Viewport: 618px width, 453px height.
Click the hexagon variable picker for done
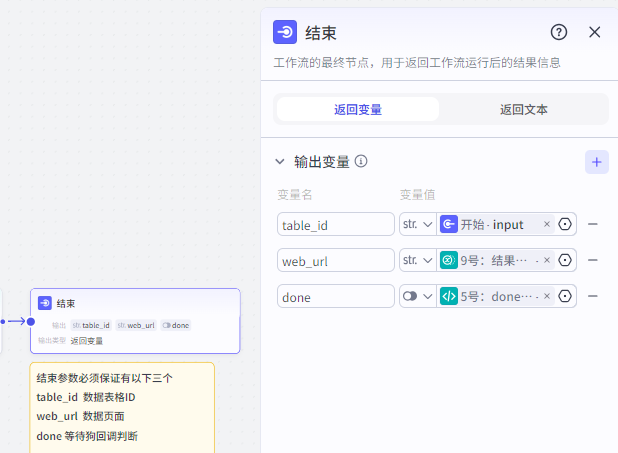click(x=565, y=296)
